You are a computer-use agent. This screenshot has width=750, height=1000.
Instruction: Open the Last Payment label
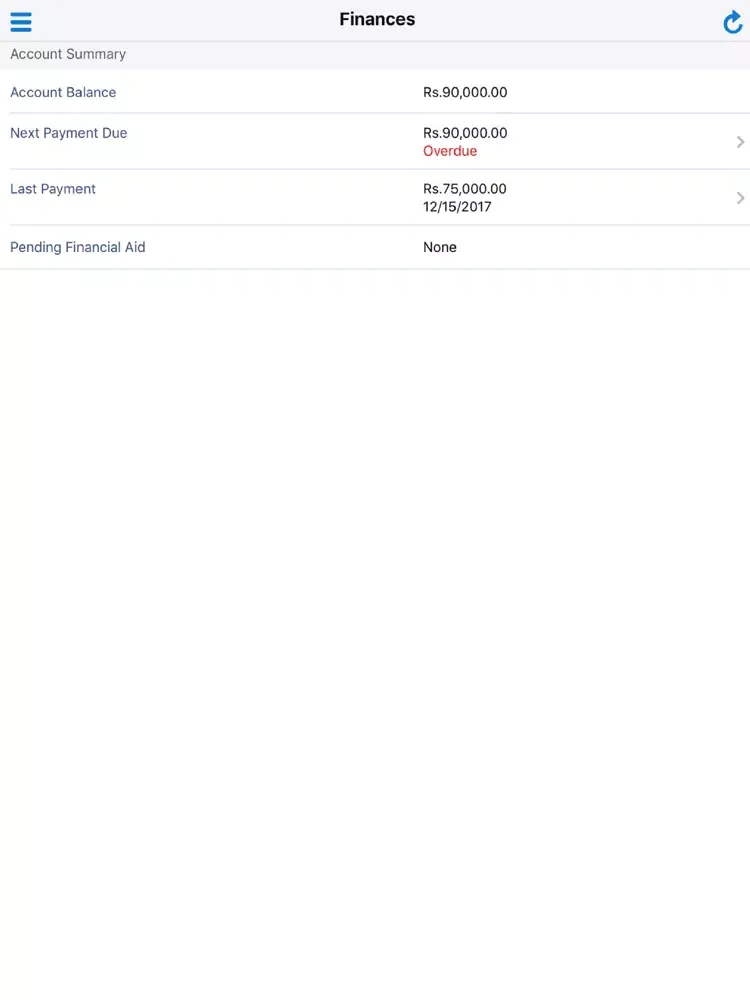point(53,189)
